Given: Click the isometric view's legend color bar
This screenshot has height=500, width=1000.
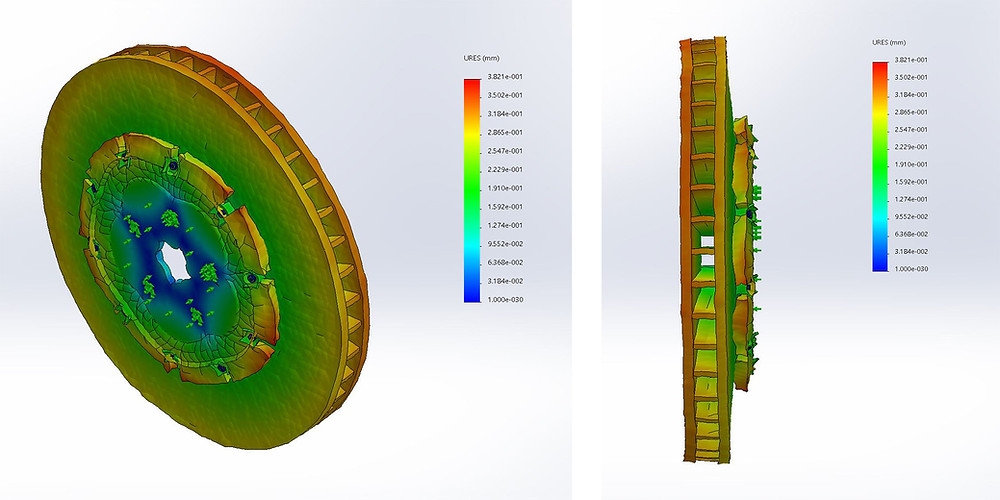Looking at the screenshot, I should 472,190.
